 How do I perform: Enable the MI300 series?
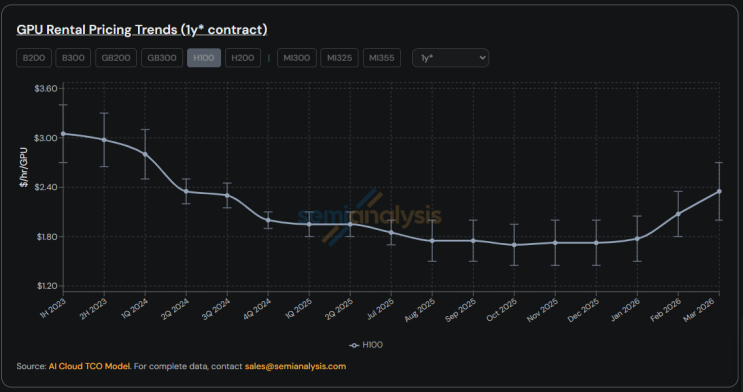[297, 58]
